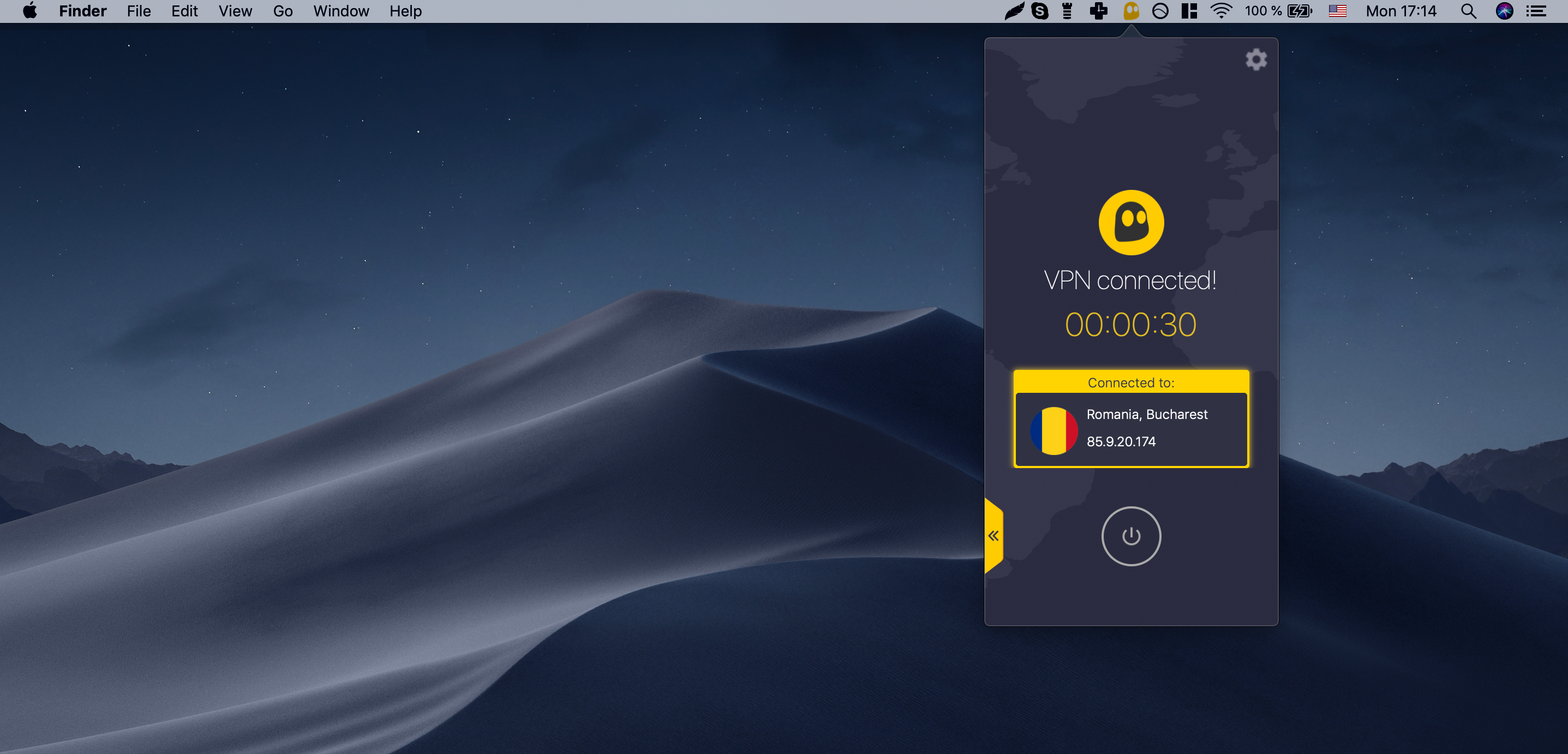Open the Wi-Fi status menu
1568x754 pixels.
[x=1221, y=11]
